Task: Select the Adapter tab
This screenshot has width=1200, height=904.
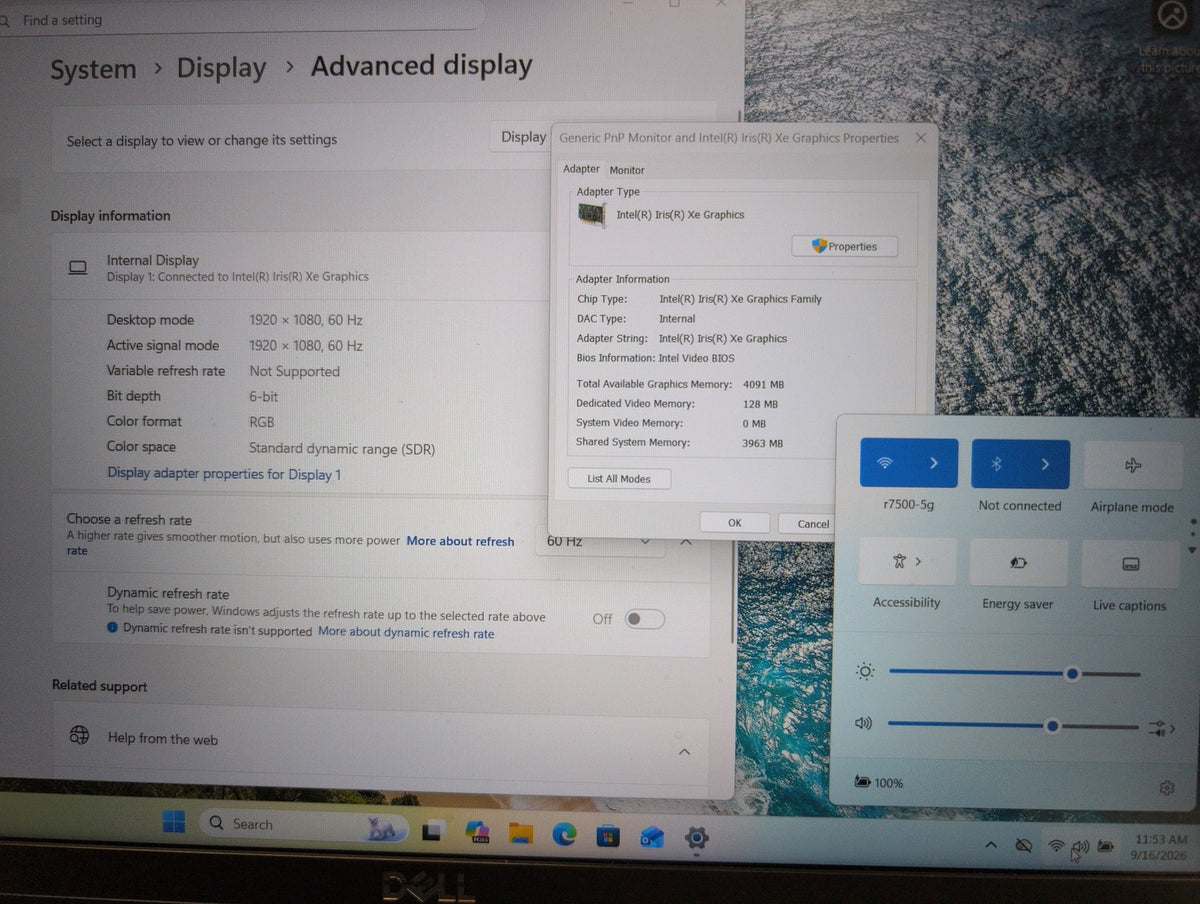Action: point(581,169)
